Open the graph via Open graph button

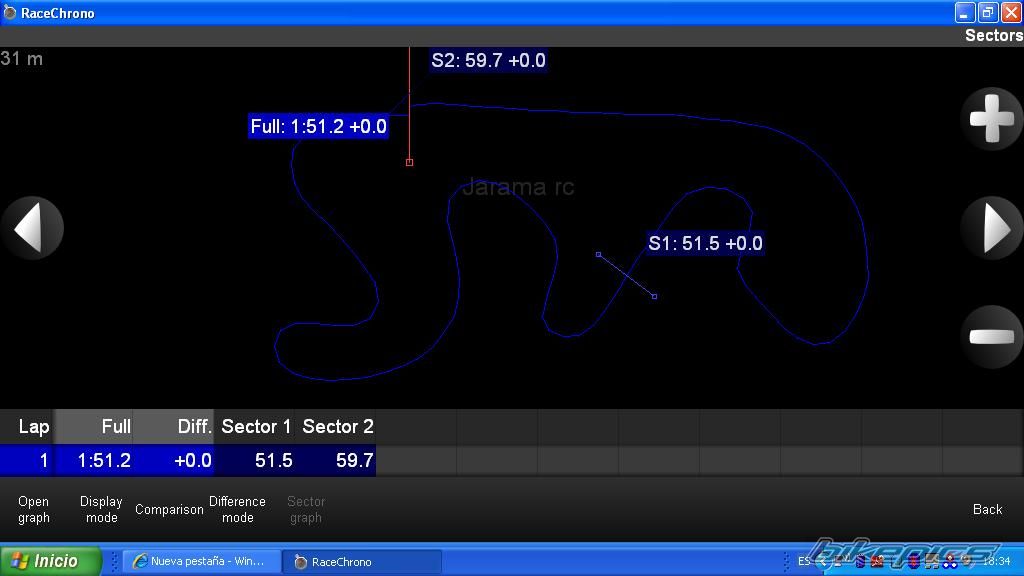pos(33,509)
